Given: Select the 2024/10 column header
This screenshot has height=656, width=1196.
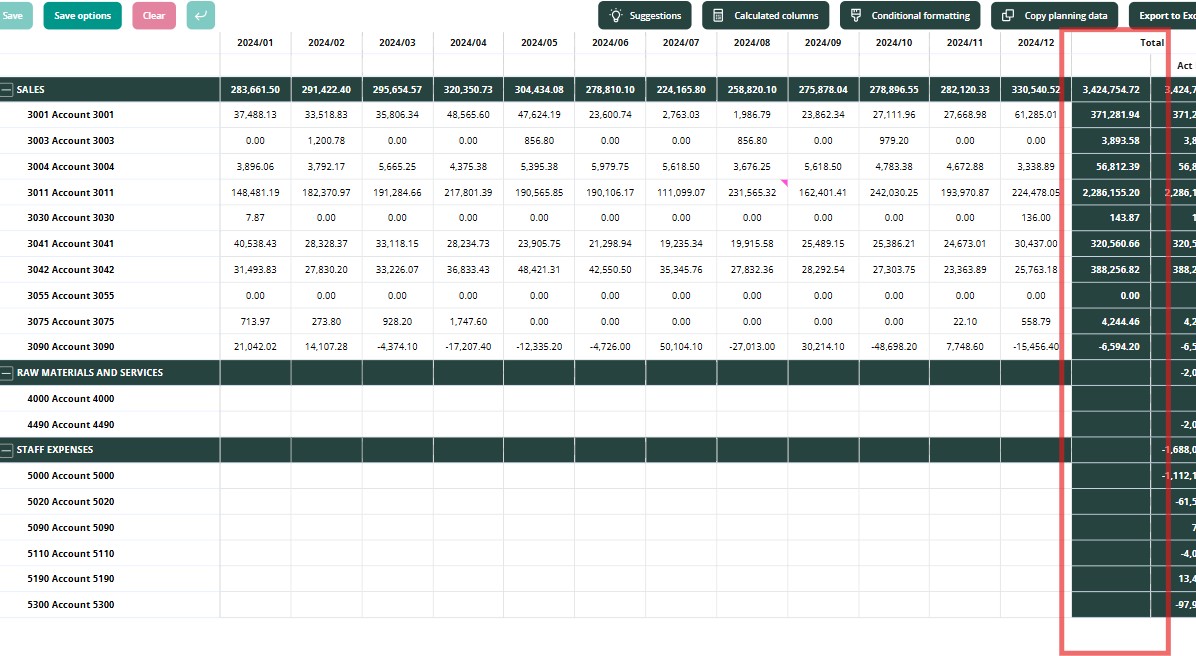Looking at the screenshot, I should pos(893,43).
